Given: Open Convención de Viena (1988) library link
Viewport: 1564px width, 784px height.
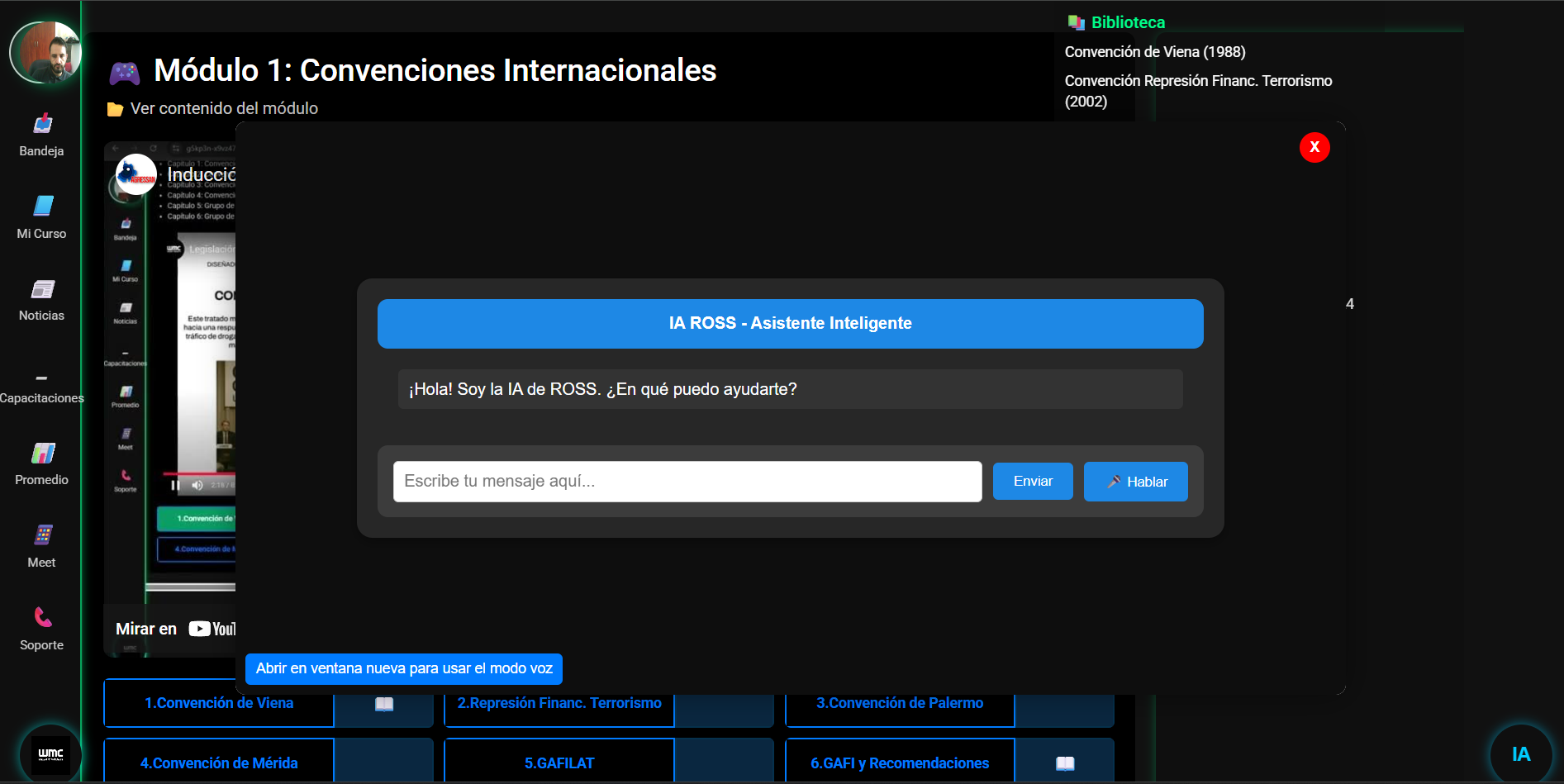Looking at the screenshot, I should coord(1154,52).
